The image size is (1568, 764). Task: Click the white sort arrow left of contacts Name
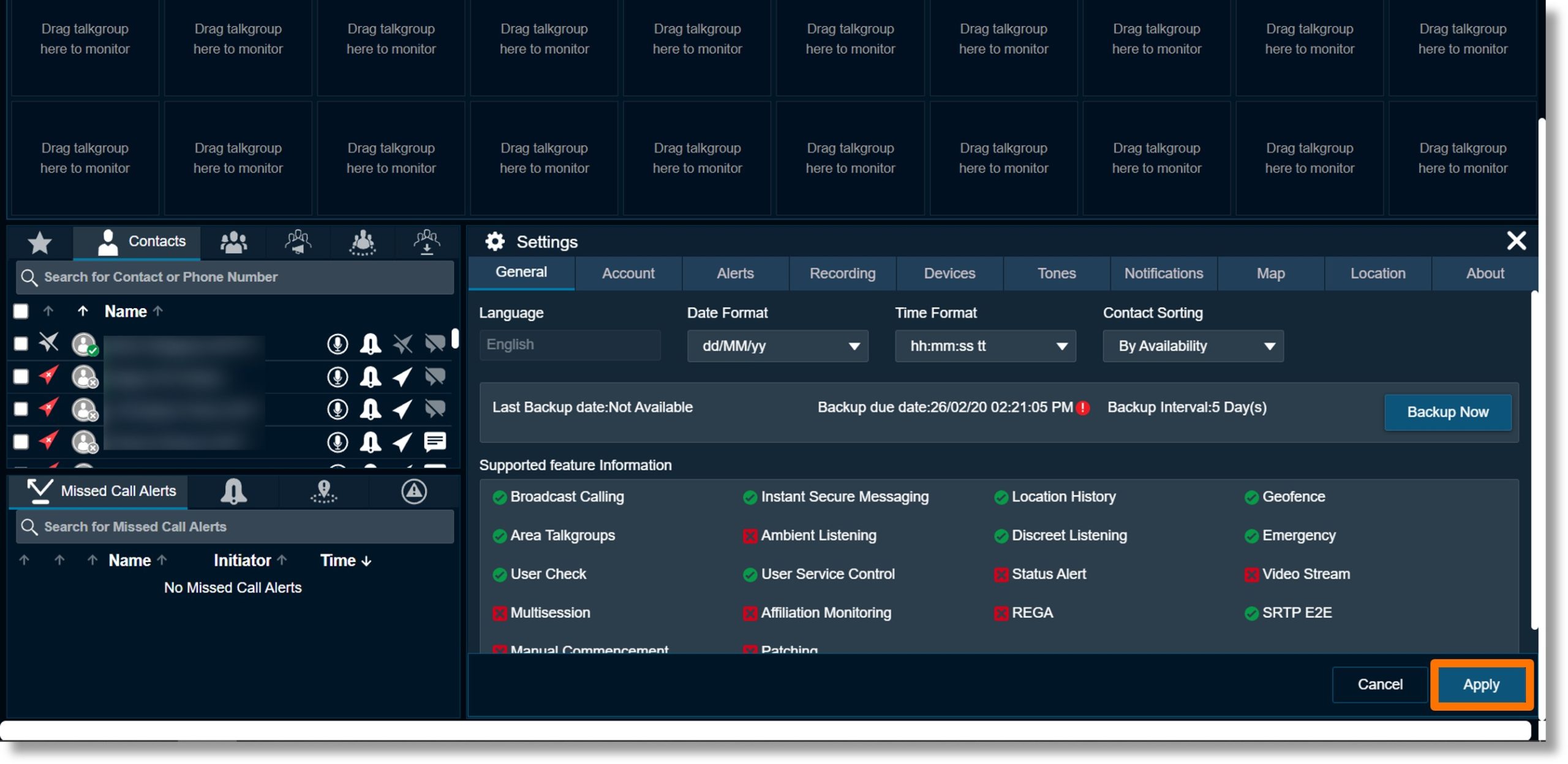[x=83, y=312]
